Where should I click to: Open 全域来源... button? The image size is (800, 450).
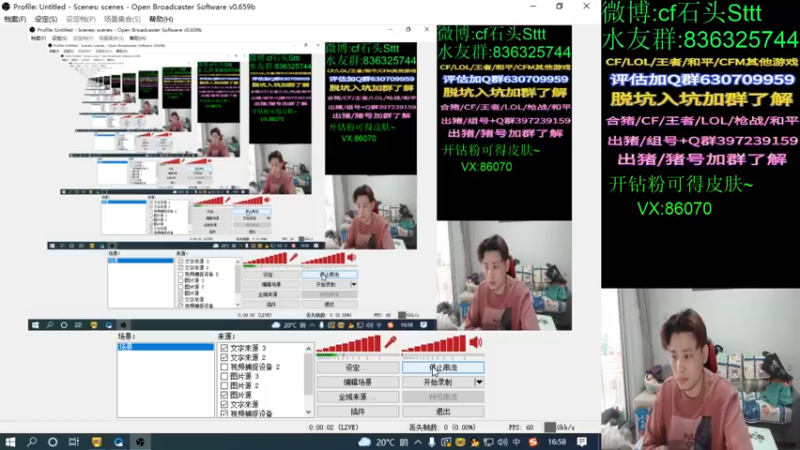[358, 396]
